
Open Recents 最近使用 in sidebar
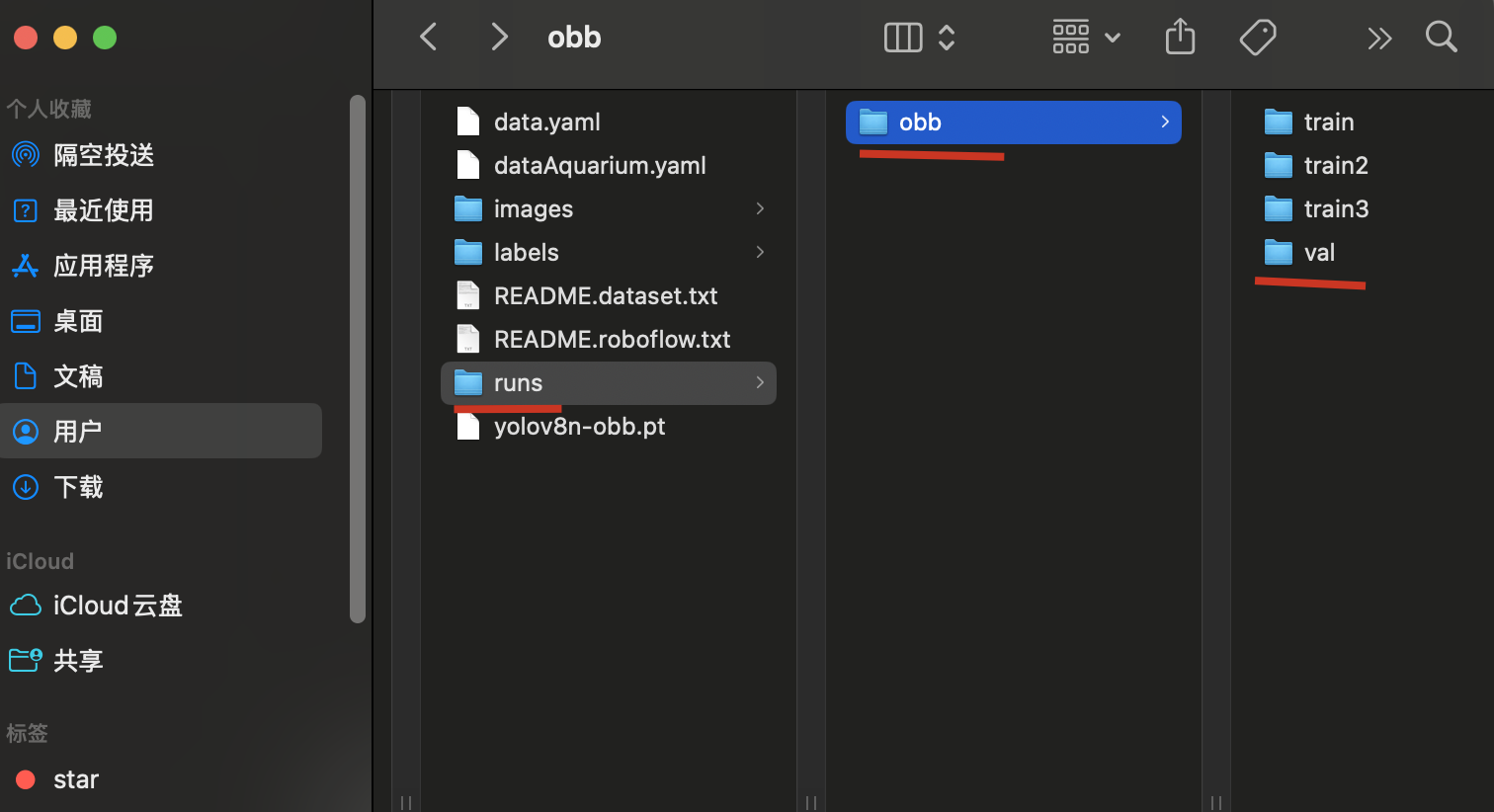click(161, 210)
